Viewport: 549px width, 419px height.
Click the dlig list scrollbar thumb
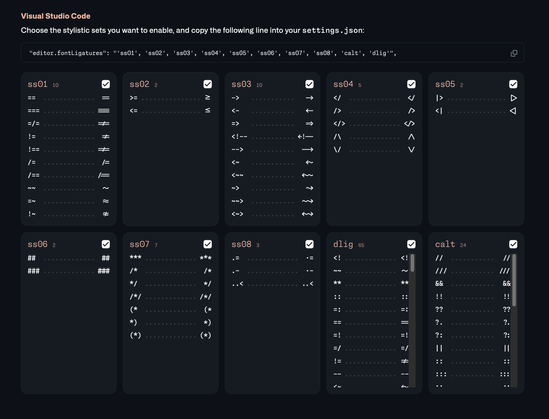click(412, 263)
